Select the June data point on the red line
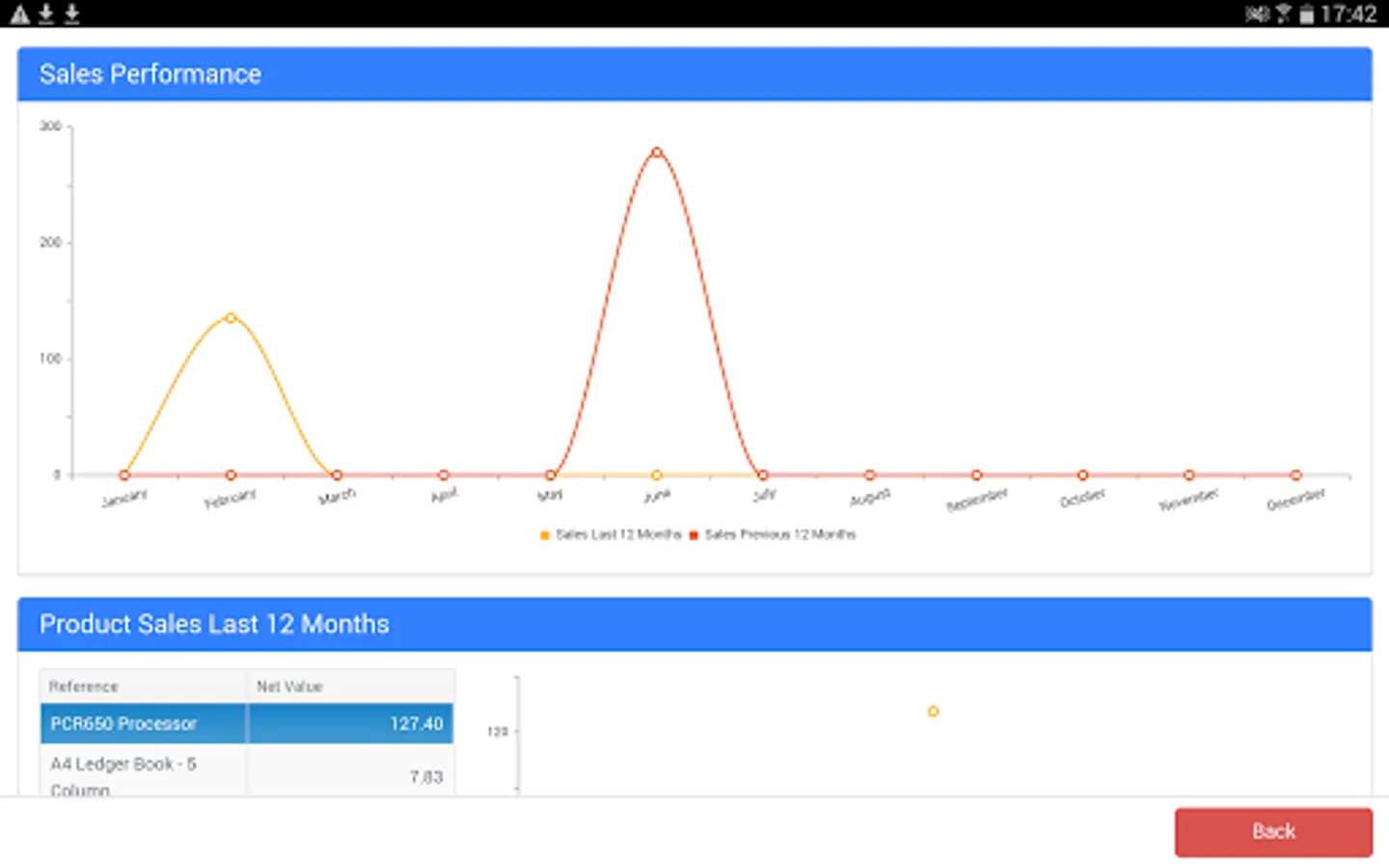 pos(656,151)
